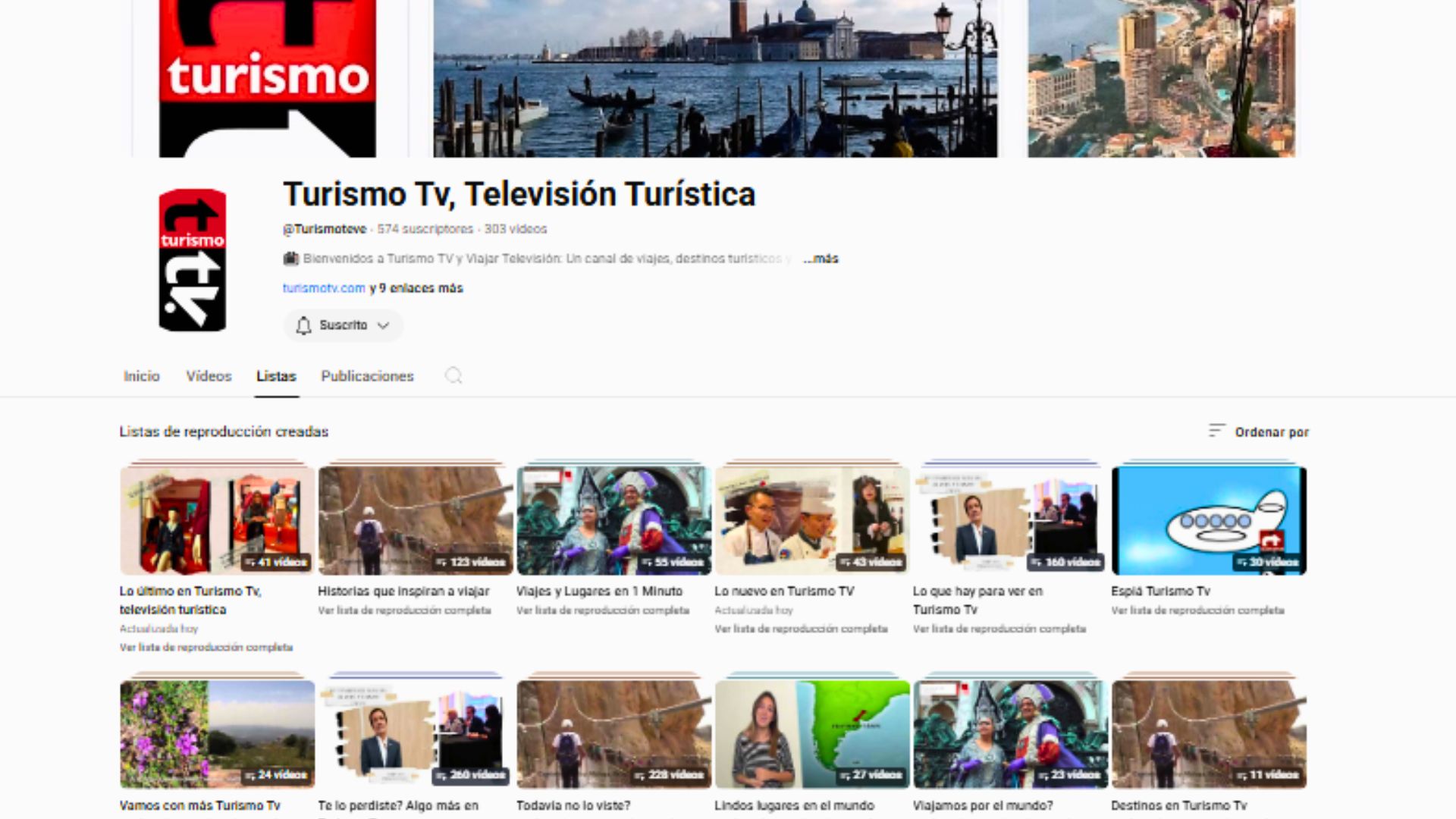Image resolution: width=1456 pixels, height=819 pixels.
Task: View full playlist under Lo que hay para ver
Action: coord(999,629)
